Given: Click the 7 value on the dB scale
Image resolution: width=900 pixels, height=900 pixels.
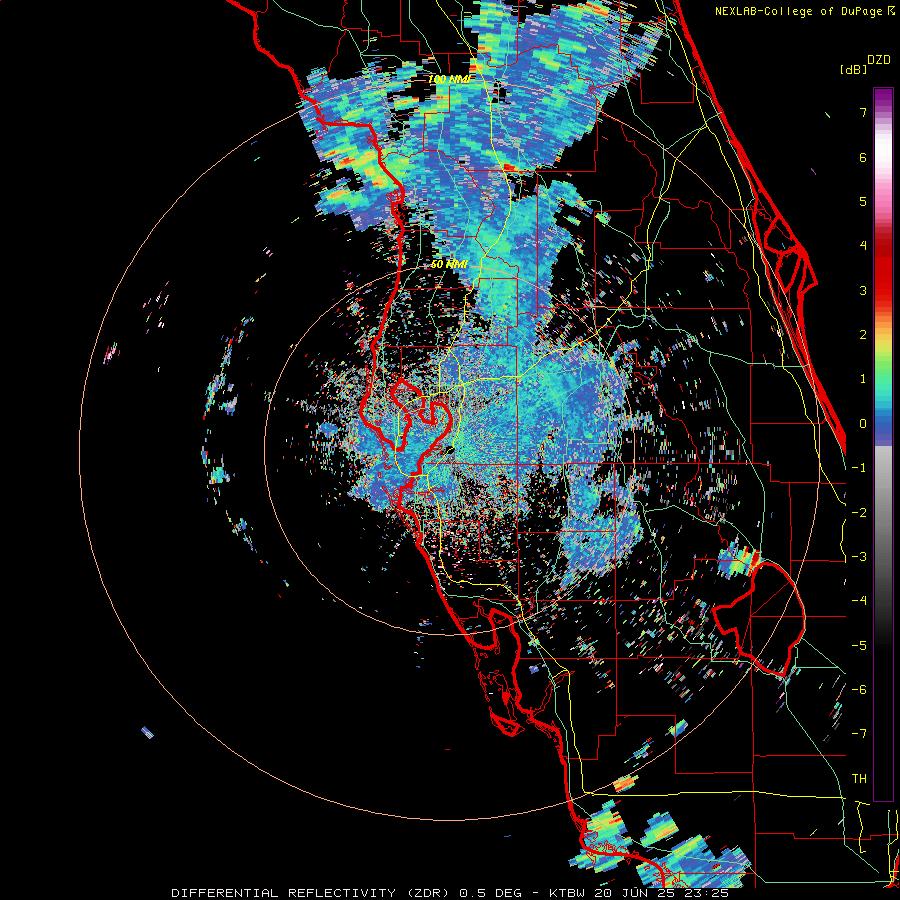Looking at the screenshot, I should pyautogui.click(x=863, y=112).
